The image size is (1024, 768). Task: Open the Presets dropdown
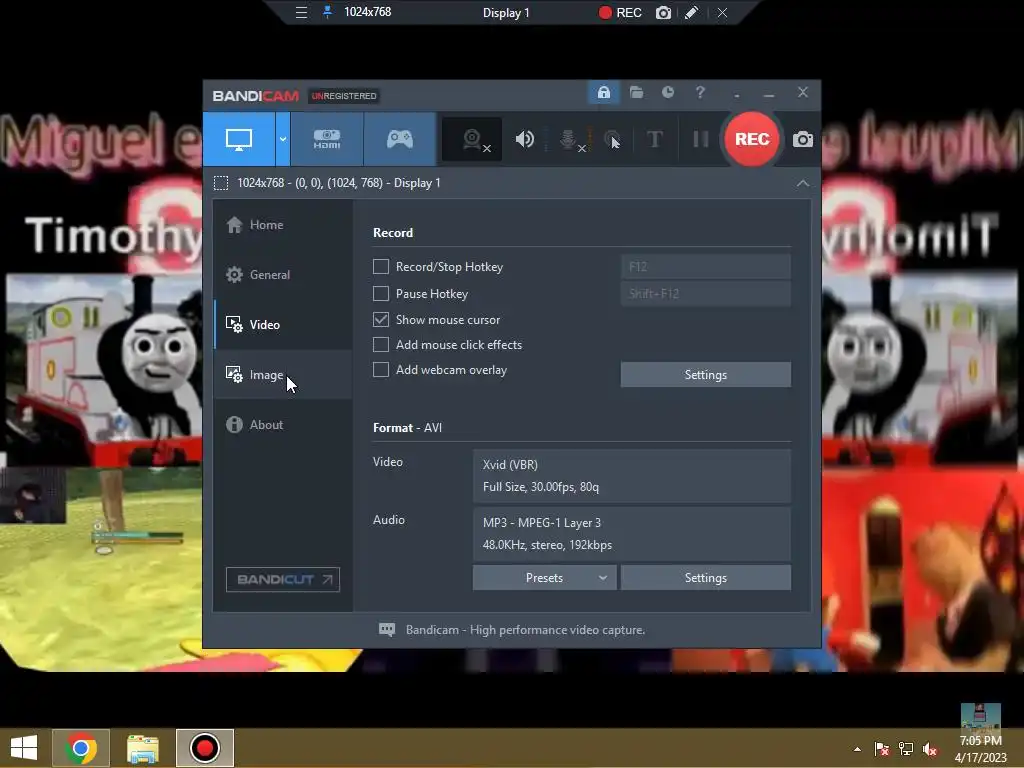pos(545,578)
